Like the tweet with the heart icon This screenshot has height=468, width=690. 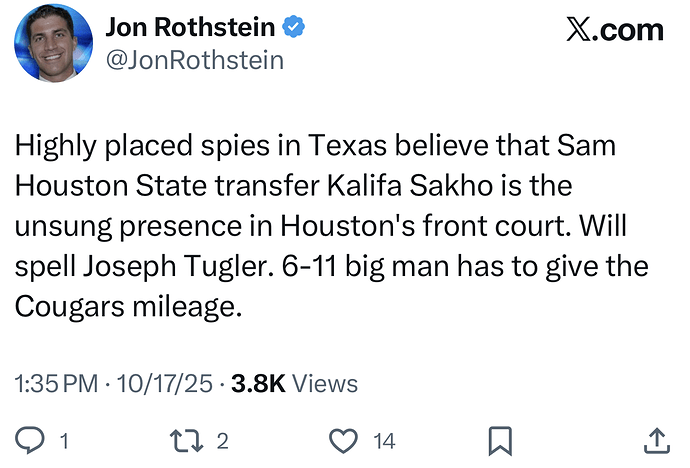tap(343, 439)
